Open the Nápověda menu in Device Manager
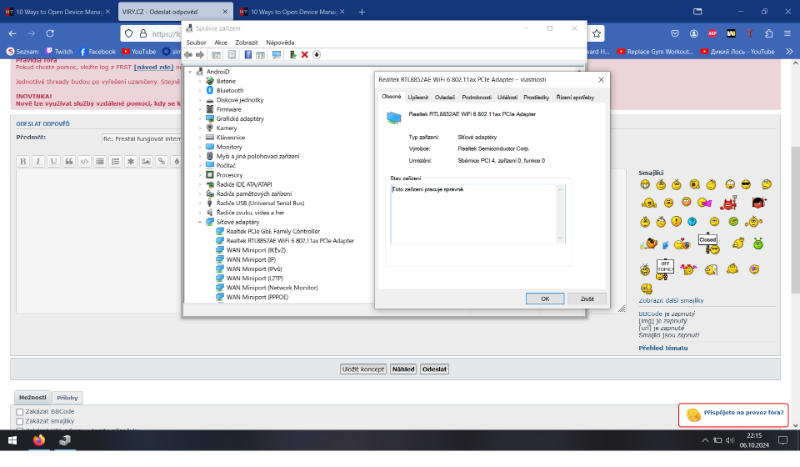Screen dimensions: 800x467 [x=280, y=42]
